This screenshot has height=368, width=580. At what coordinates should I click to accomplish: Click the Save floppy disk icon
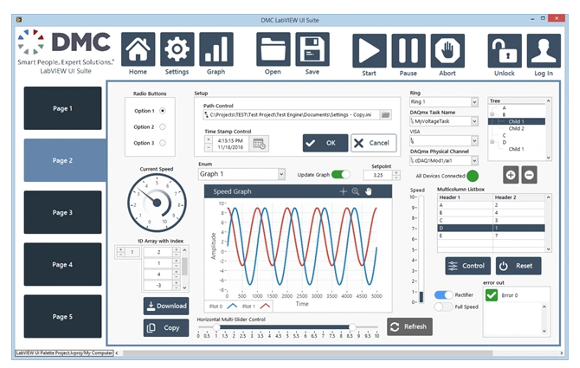[x=312, y=49]
